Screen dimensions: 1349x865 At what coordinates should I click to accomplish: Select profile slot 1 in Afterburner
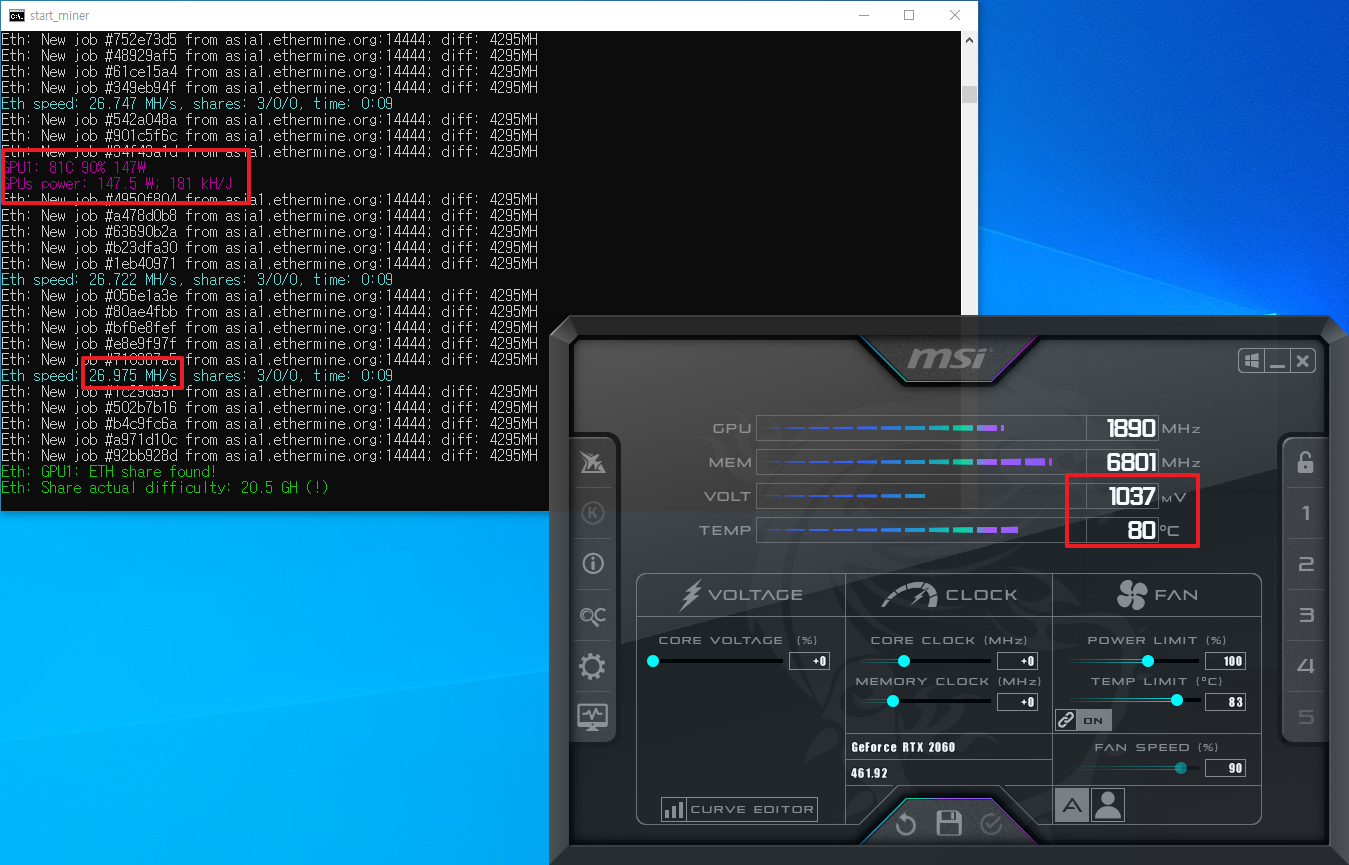[1305, 514]
